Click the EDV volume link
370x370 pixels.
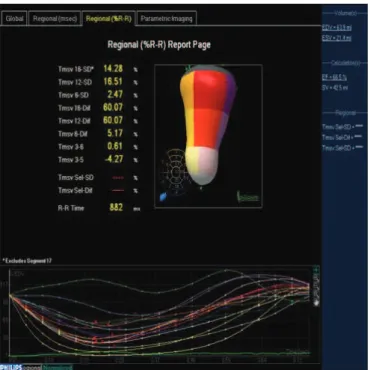pyautogui.click(x=337, y=27)
